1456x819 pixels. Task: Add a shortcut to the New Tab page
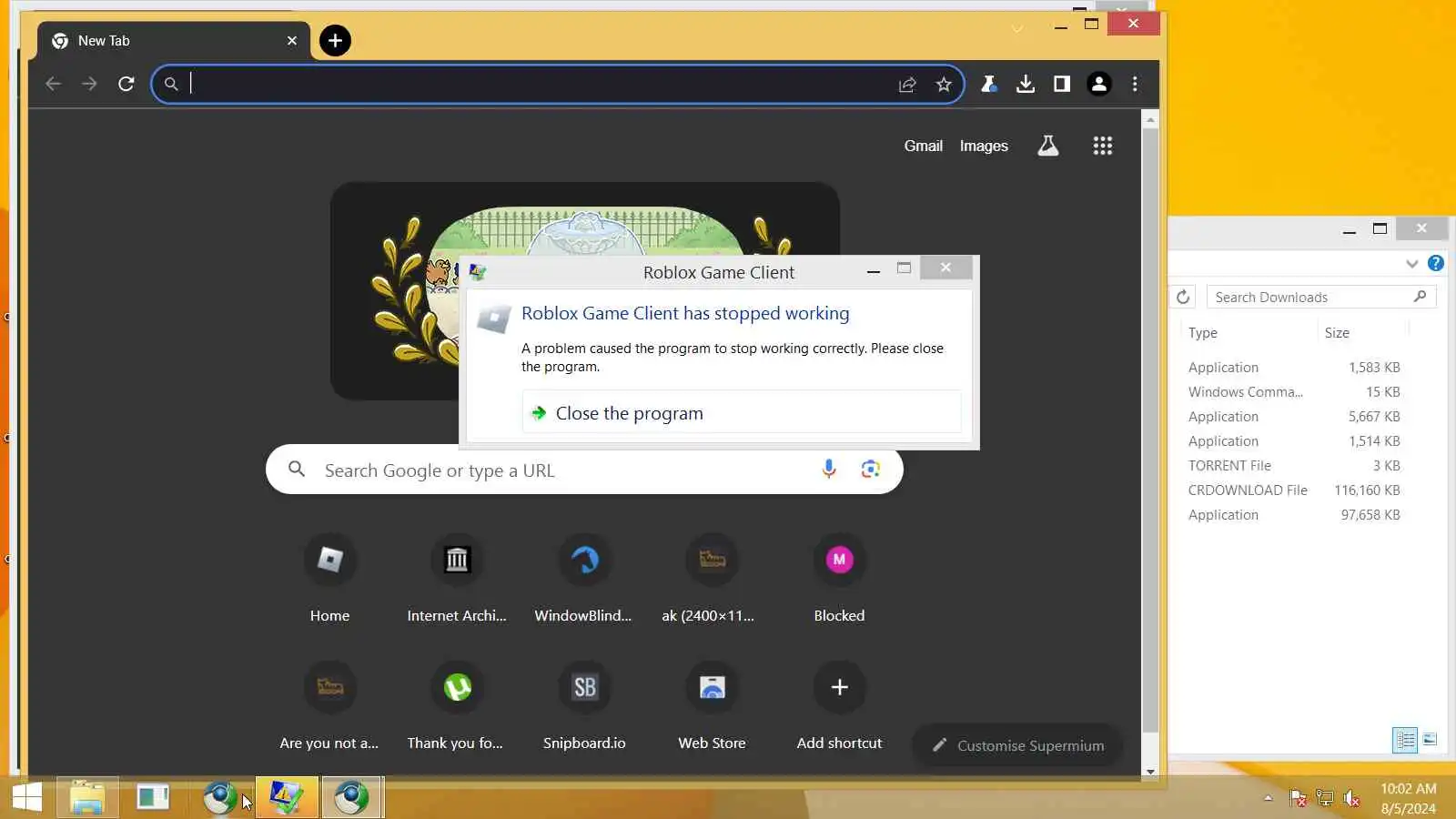[839, 706]
